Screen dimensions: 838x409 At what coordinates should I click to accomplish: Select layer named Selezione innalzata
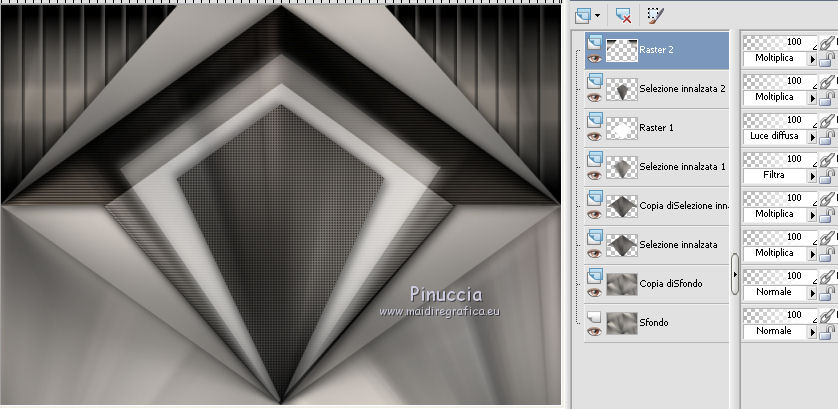click(678, 245)
